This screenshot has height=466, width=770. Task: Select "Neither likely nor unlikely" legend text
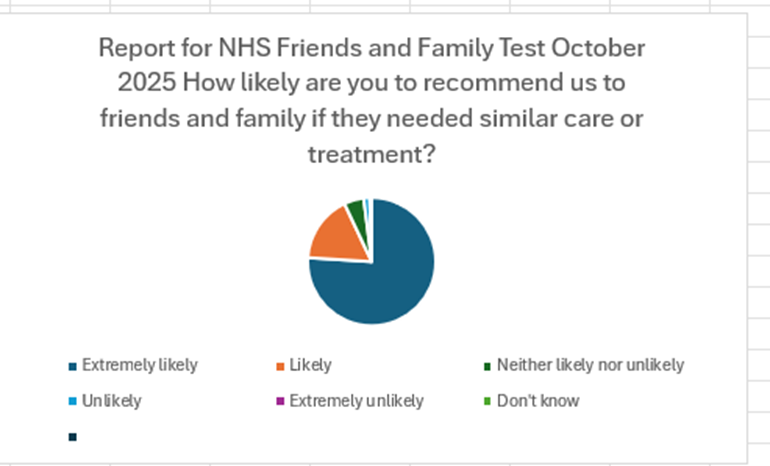point(590,365)
